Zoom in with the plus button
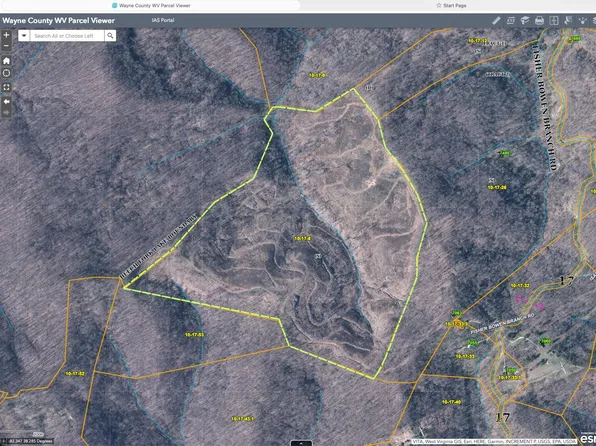 (x=6, y=35)
